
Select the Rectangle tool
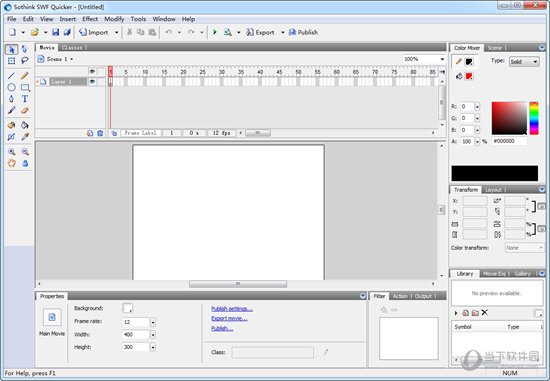[x=25, y=87]
